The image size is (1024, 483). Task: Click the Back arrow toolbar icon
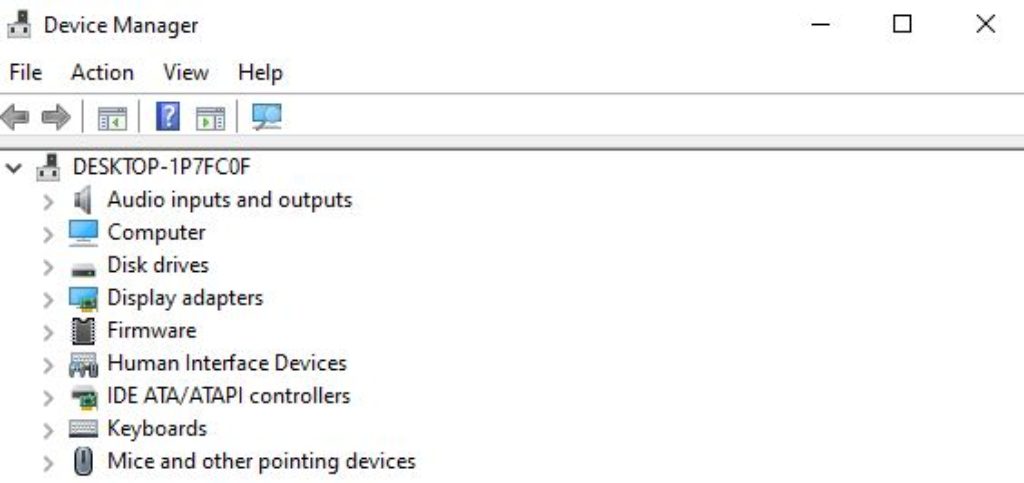point(15,117)
